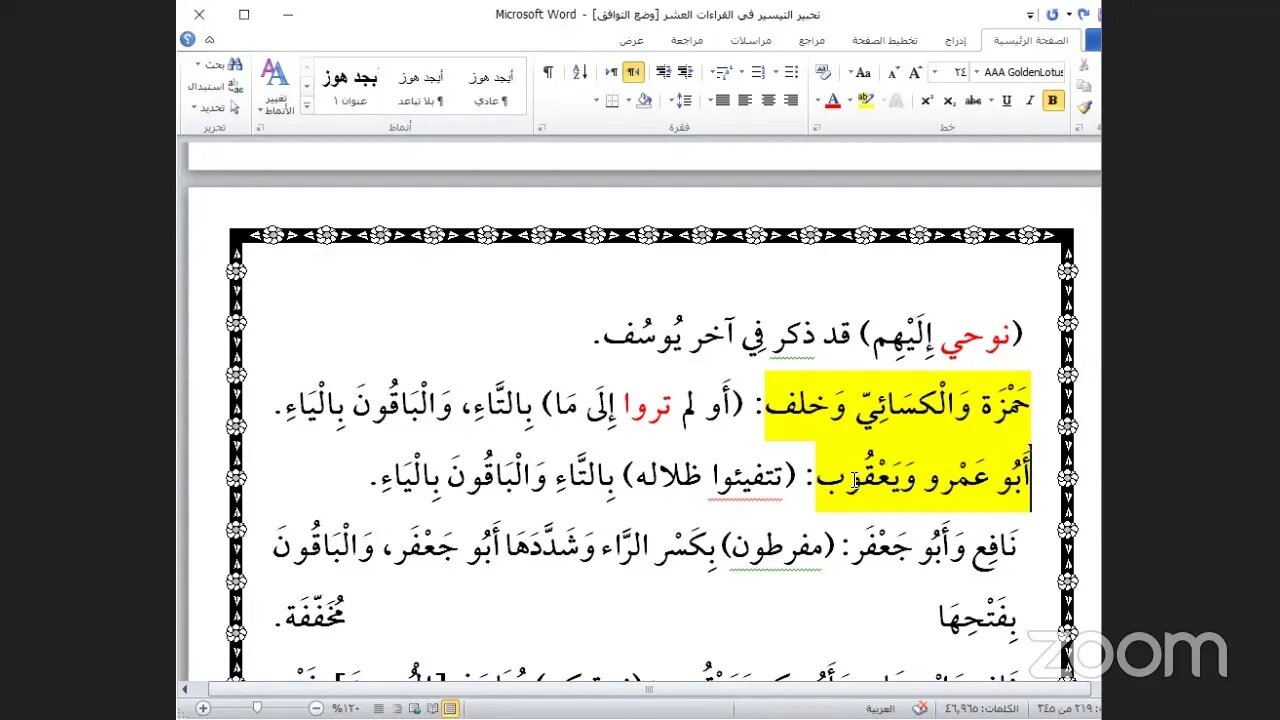The width and height of the screenshot is (1280, 720).
Task: Open the Home tab الصفحة الرئيسية
Action: coord(1032,41)
